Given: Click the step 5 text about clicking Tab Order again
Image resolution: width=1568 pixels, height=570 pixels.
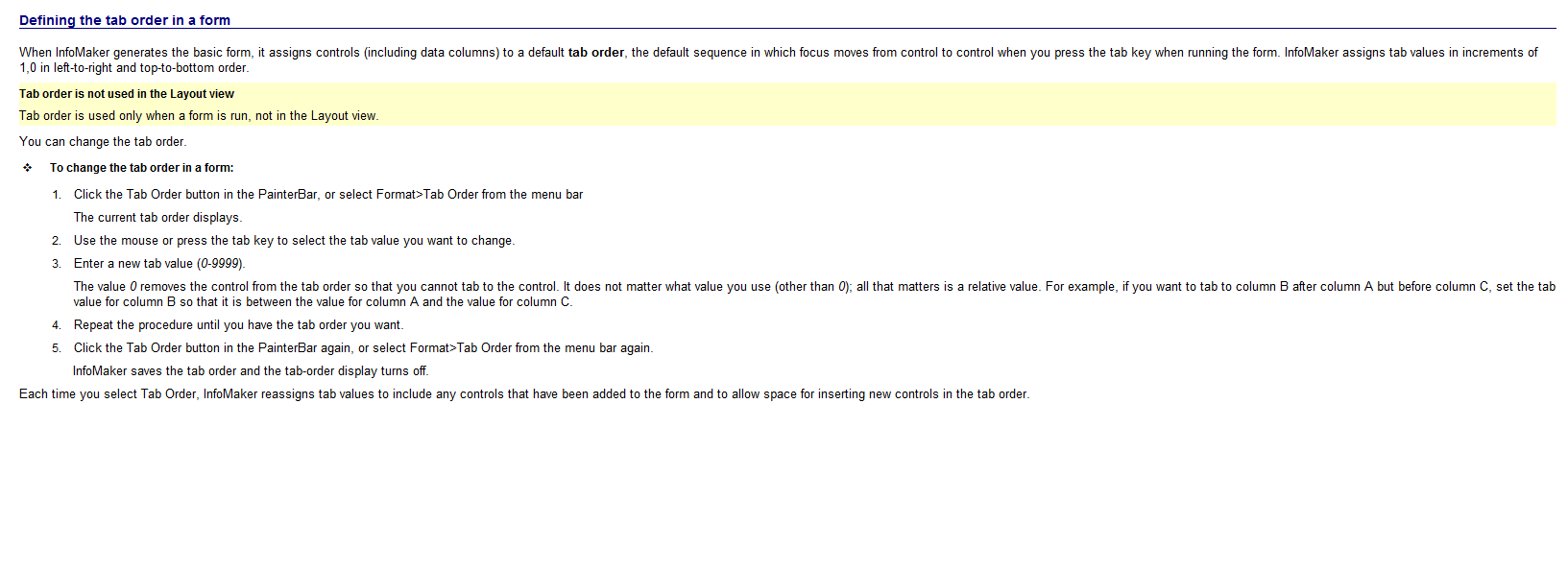Looking at the screenshot, I should click(x=363, y=348).
